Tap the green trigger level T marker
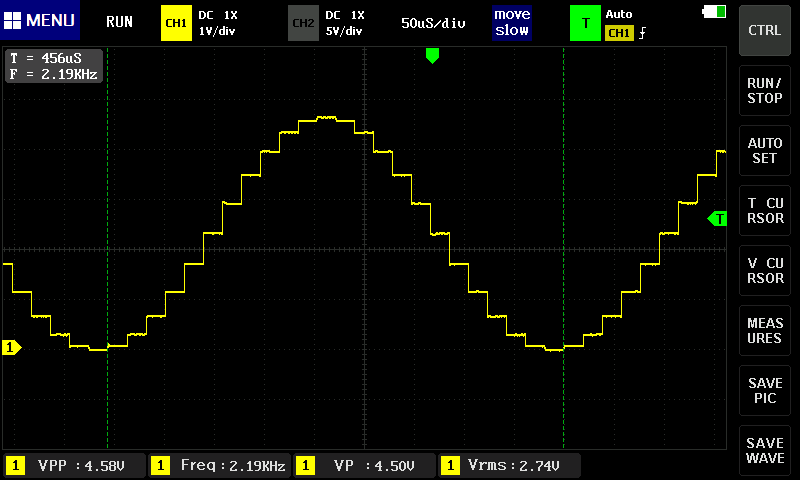The image size is (800, 480). coord(717,219)
